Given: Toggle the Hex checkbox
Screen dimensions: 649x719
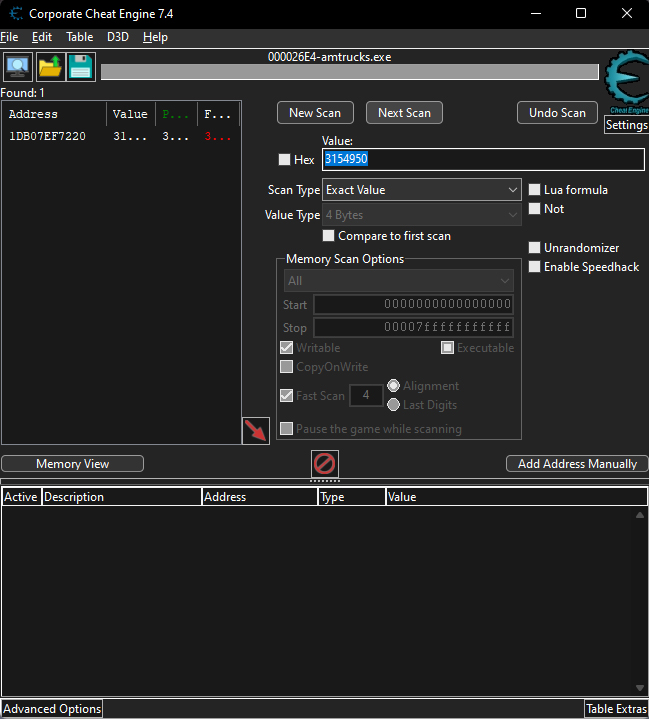Looking at the screenshot, I should pos(284,160).
